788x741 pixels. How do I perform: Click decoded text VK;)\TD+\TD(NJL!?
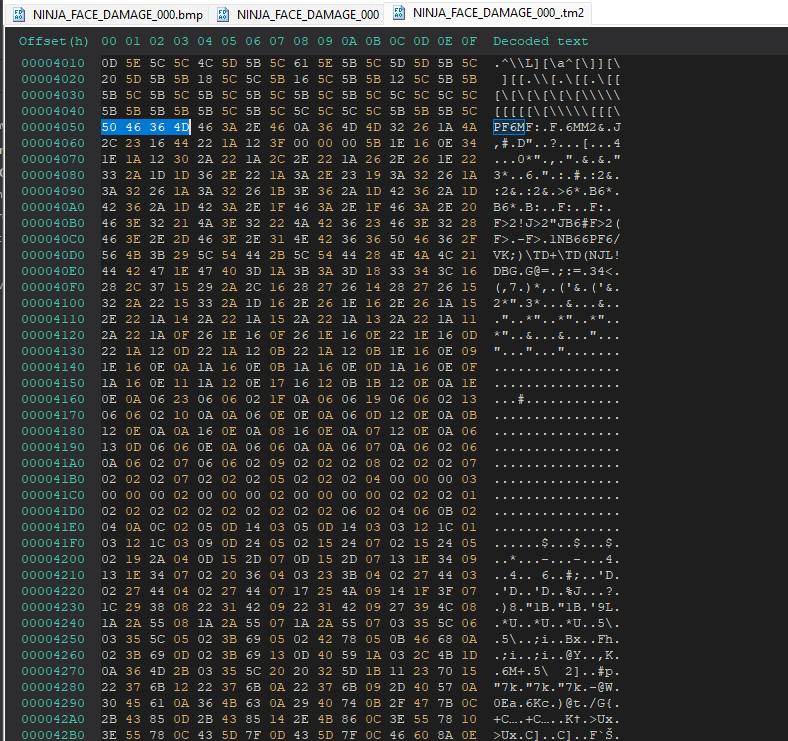(557, 255)
